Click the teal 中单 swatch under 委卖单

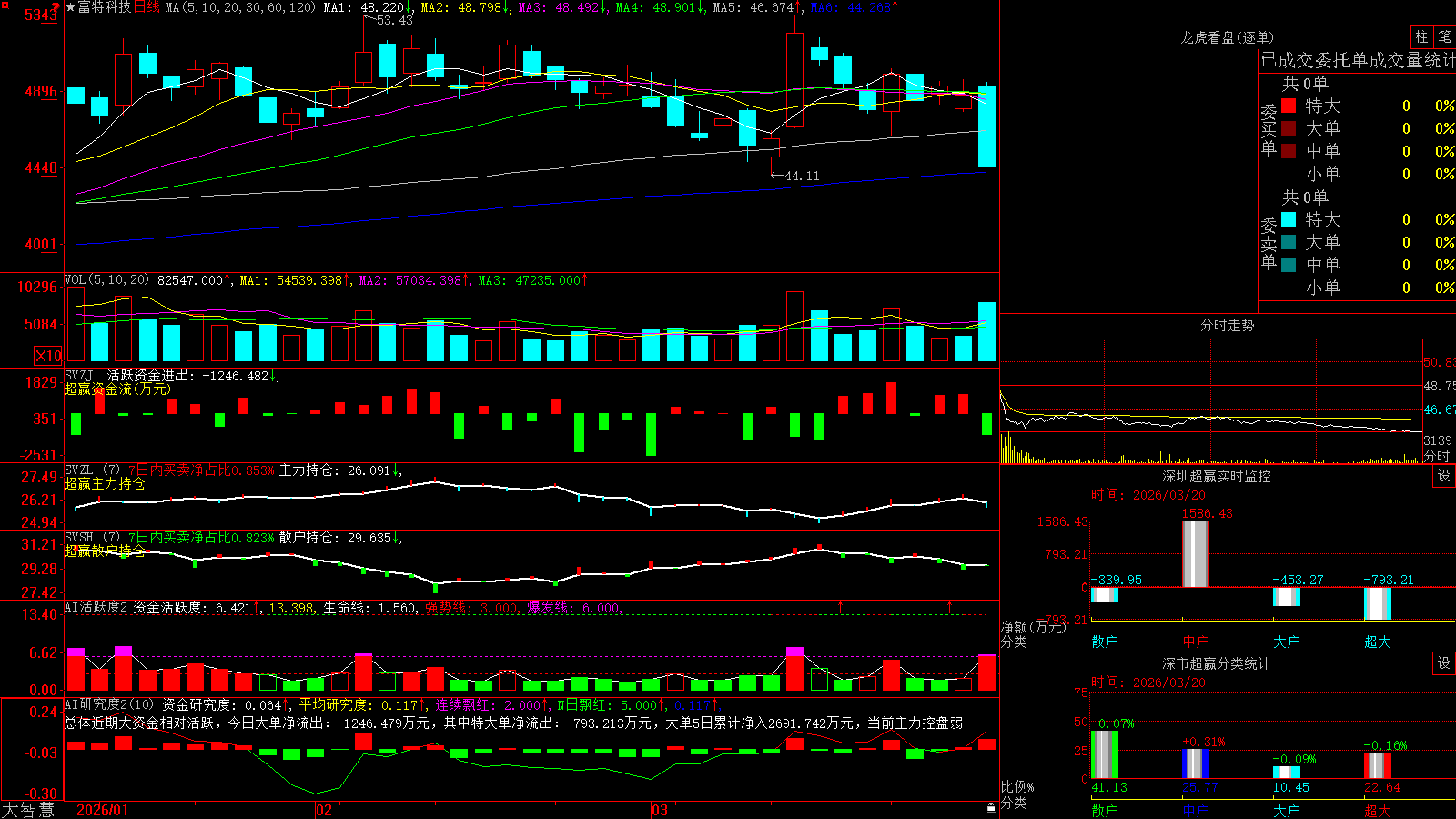(1289, 265)
